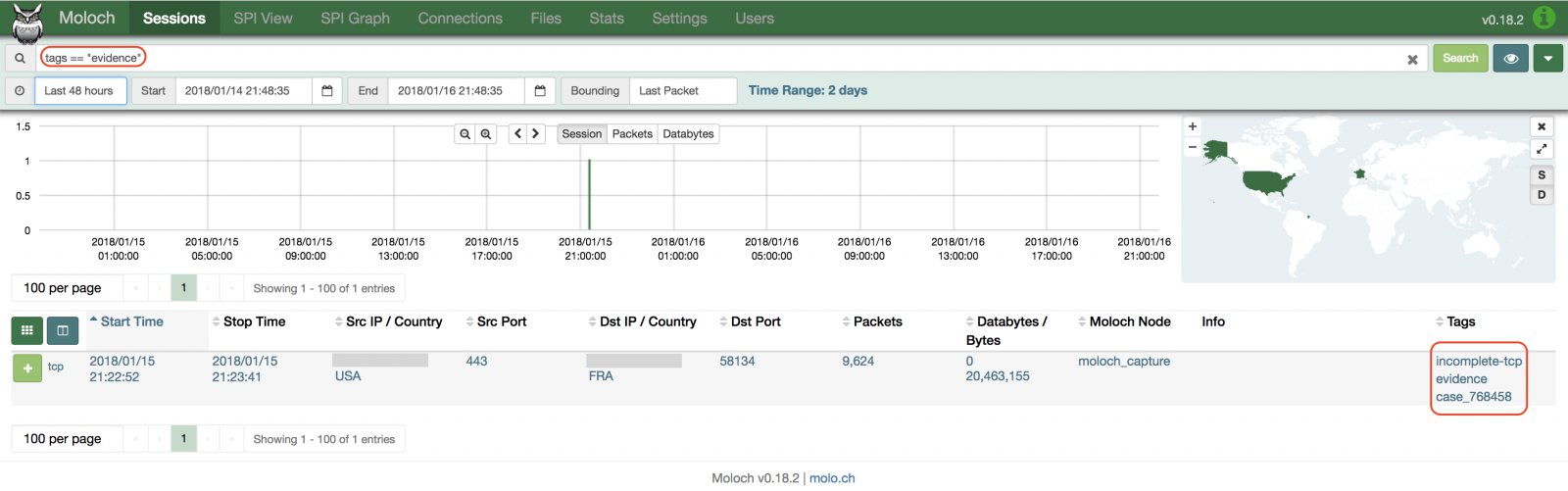Pan the timeline graph left
The height and width of the screenshot is (491, 1568).
point(517,134)
